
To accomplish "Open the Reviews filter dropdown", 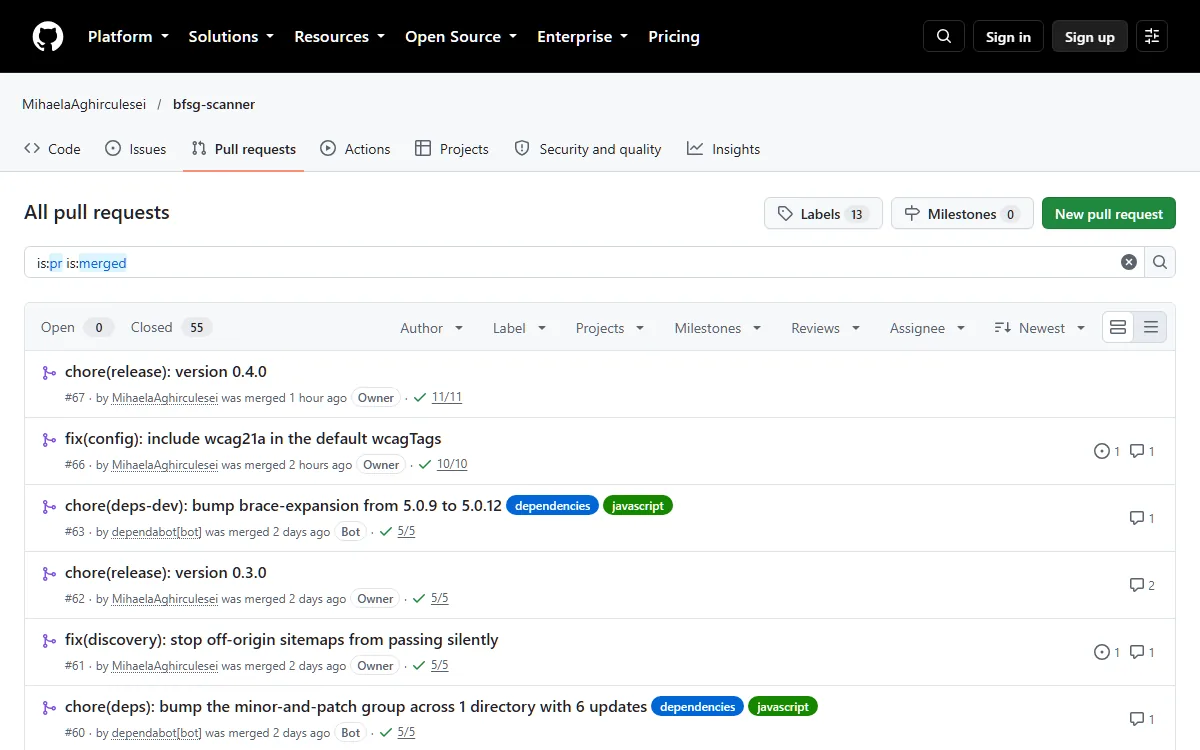I will [826, 328].
